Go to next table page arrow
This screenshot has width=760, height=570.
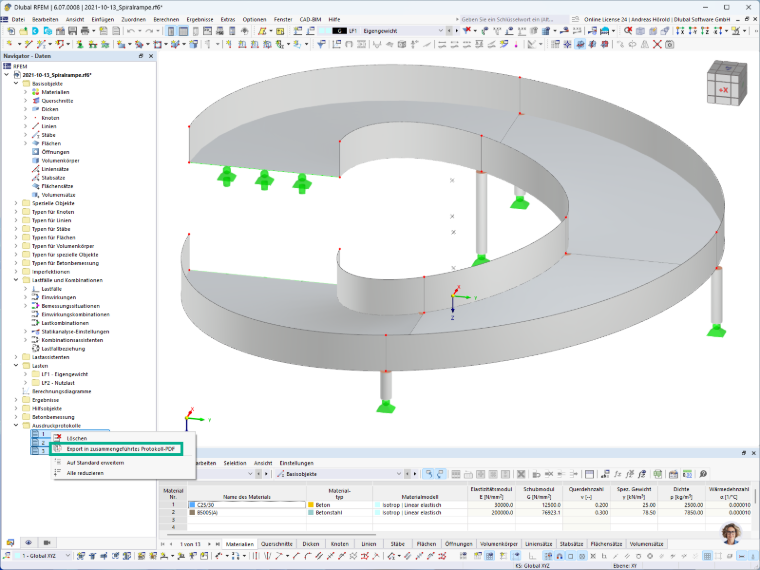pos(209,544)
